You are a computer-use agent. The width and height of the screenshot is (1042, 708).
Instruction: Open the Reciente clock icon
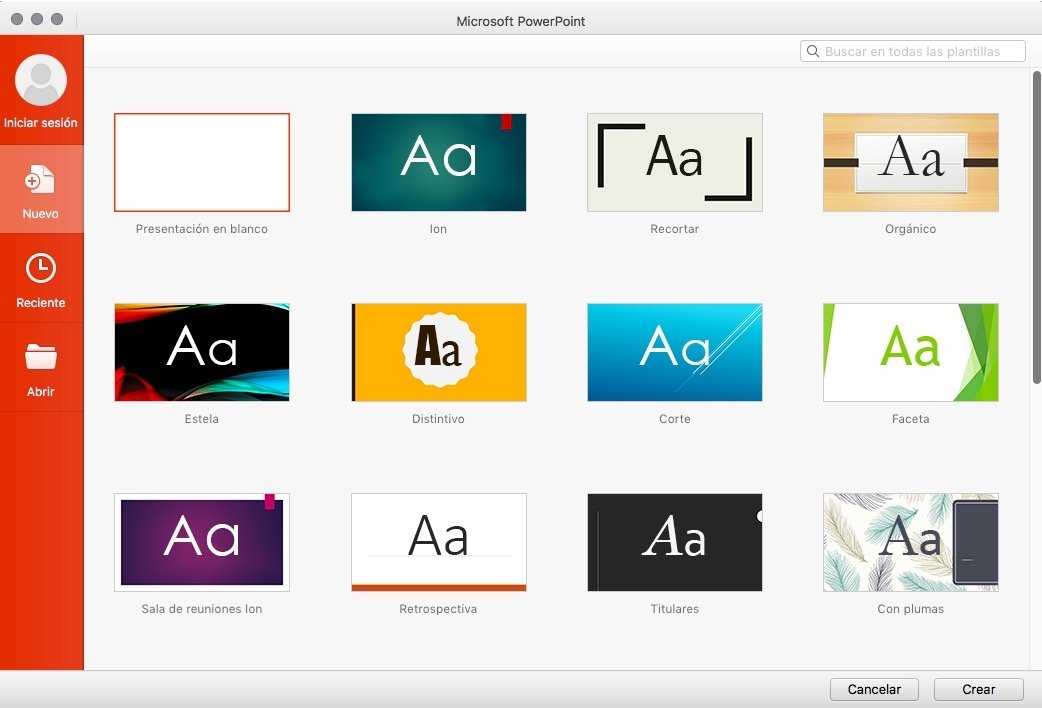coord(41,268)
